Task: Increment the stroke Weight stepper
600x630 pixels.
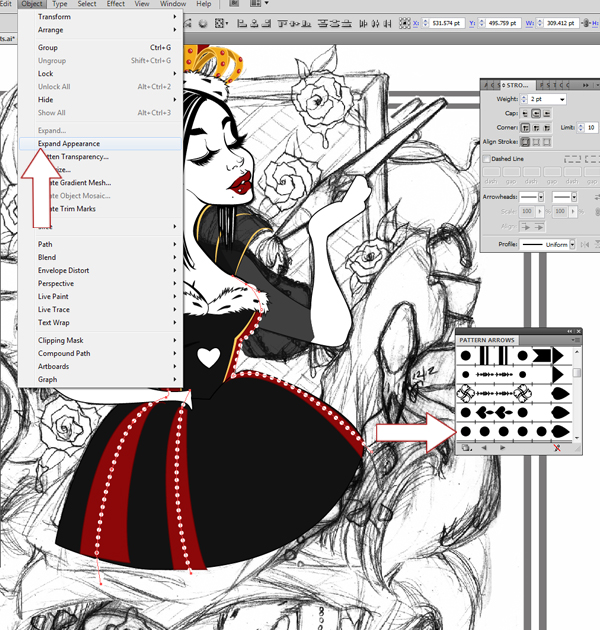Action: tap(524, 97)
